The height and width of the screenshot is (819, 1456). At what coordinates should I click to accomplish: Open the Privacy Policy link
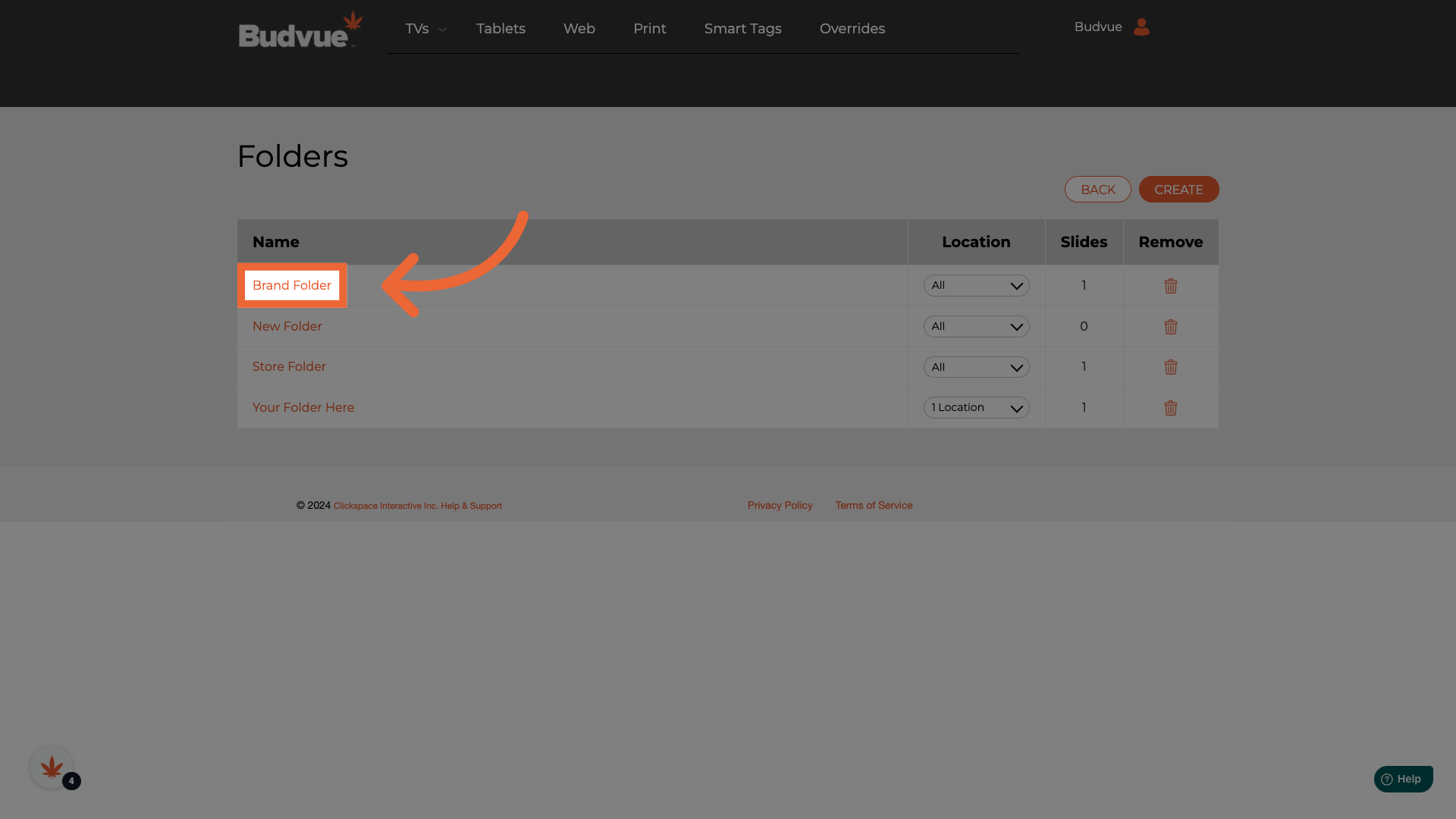tap(780, 505)
